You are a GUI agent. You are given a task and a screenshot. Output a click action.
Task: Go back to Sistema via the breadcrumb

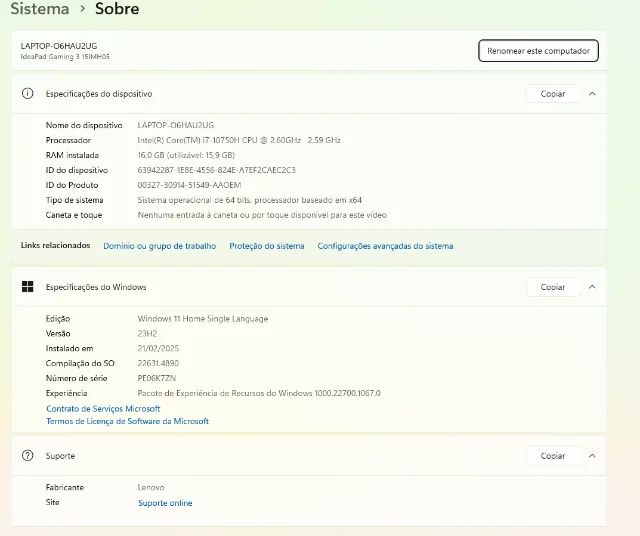40,9
